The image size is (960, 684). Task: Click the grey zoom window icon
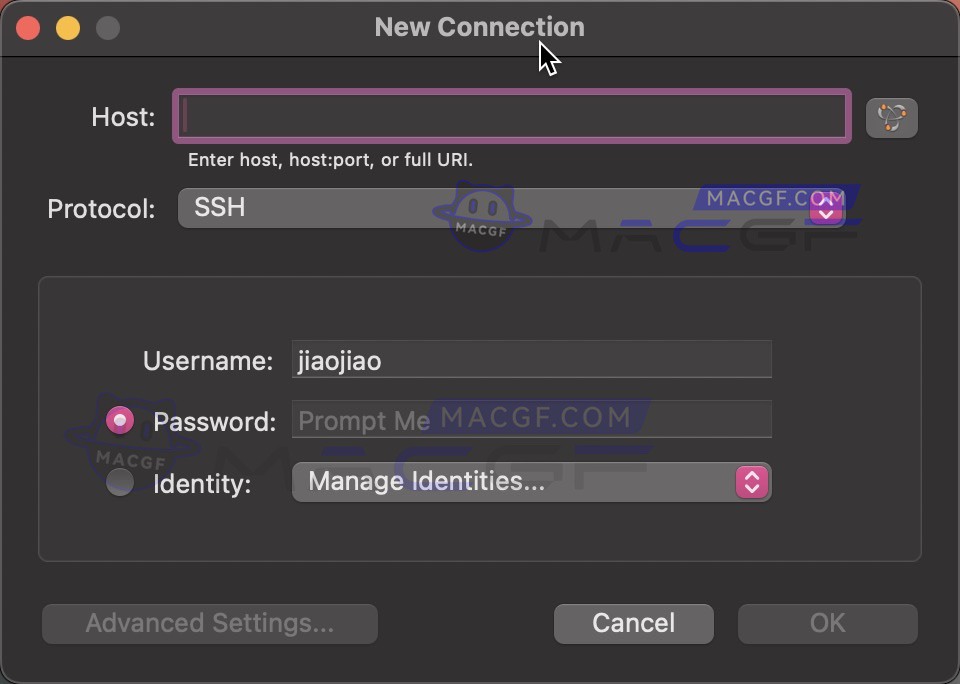pos(107,28)
